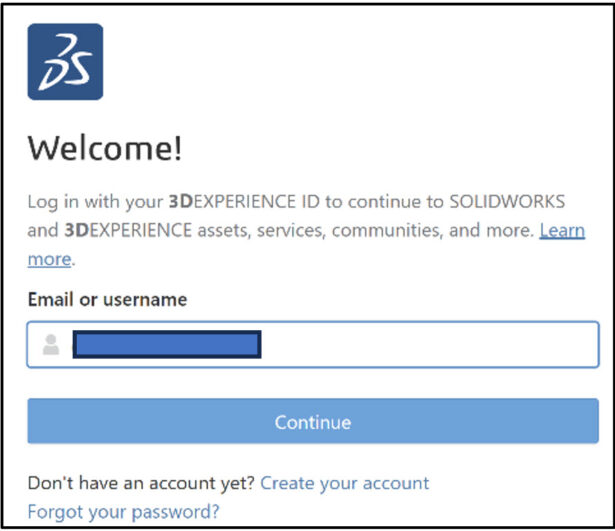Click the "Email or username" field label
615x531 pixels.
tap(107, 299)
